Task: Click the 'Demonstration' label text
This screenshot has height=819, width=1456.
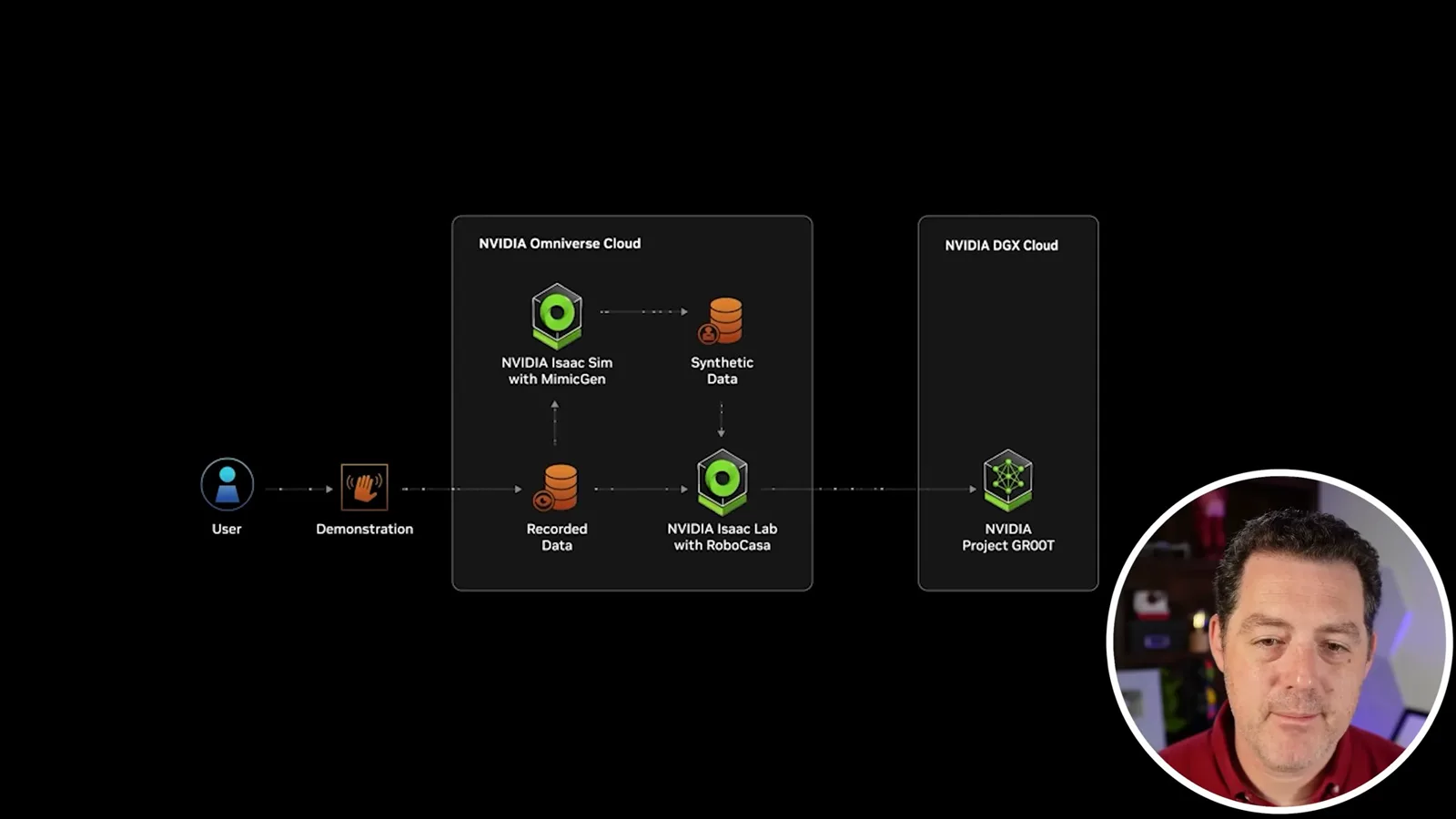Action: 364,529
